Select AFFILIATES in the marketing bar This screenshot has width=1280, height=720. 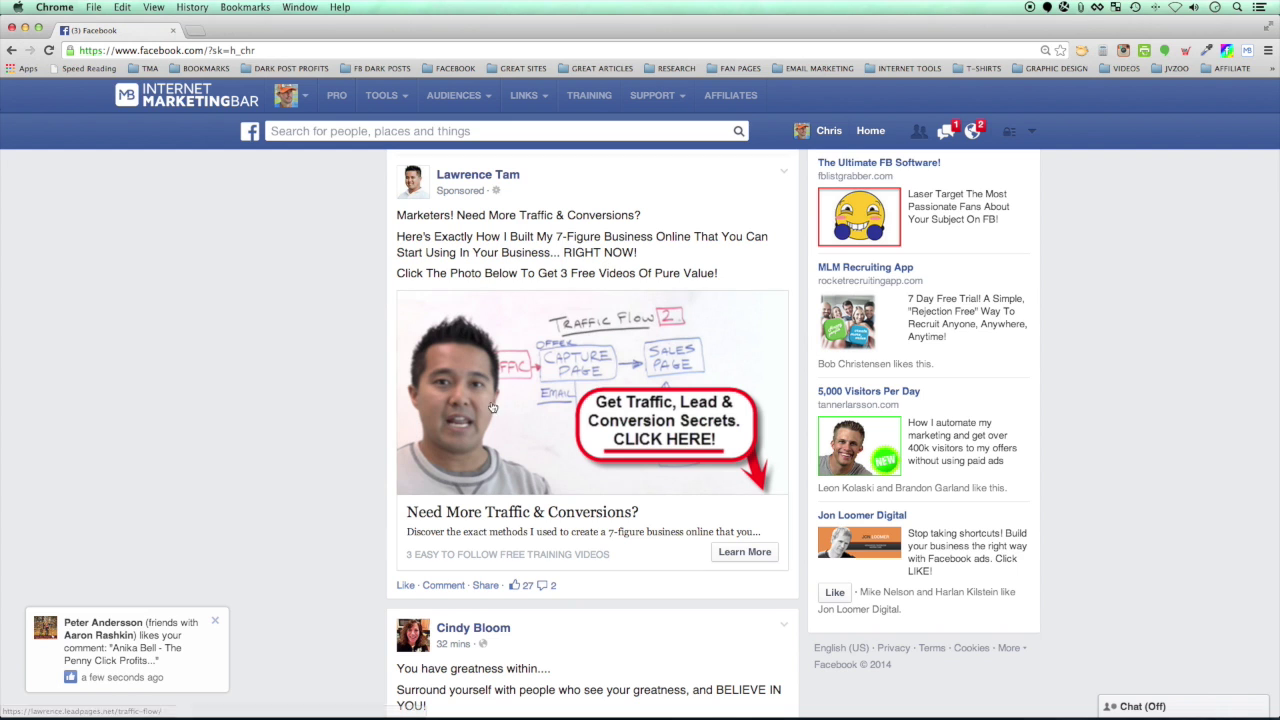pos(731,95)
